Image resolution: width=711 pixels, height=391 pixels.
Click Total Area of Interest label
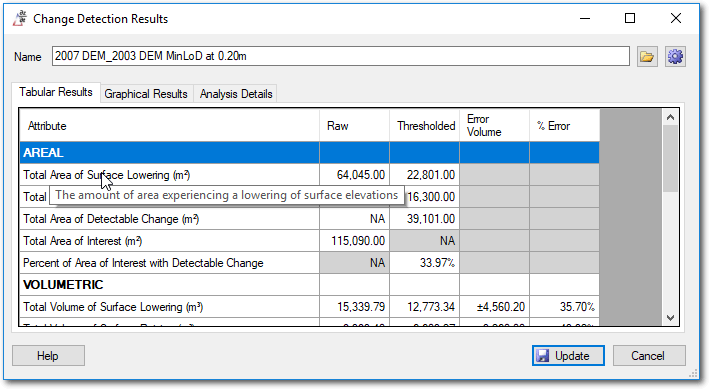click(83, 241)
